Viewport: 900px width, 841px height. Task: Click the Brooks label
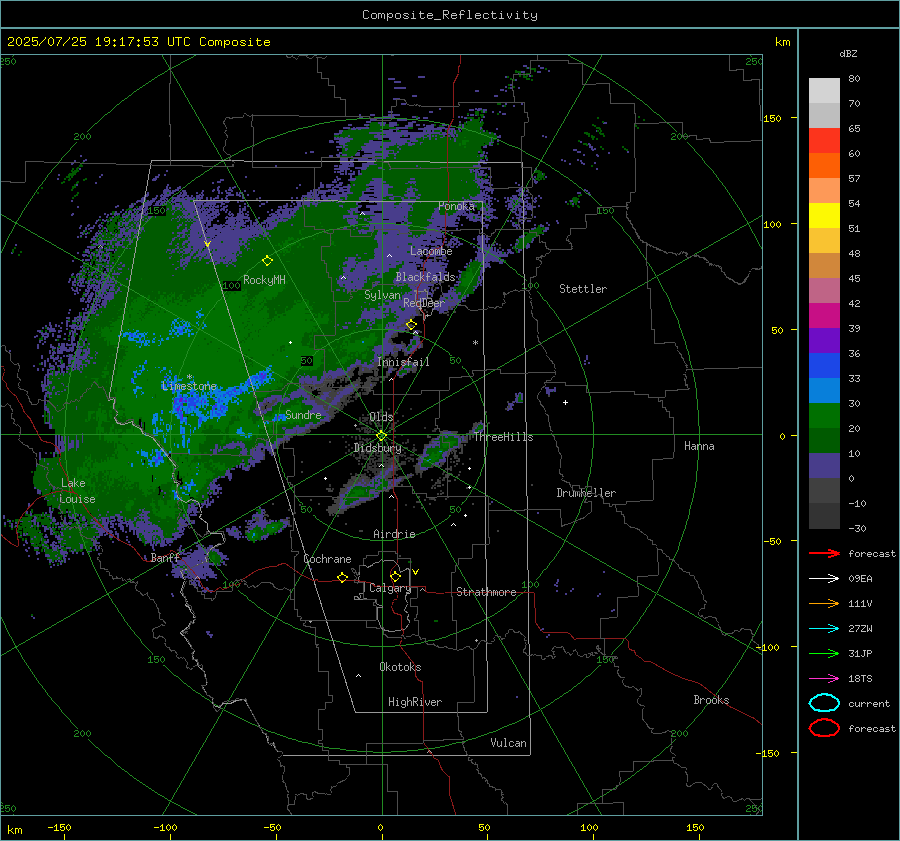(x=711, y=700)
